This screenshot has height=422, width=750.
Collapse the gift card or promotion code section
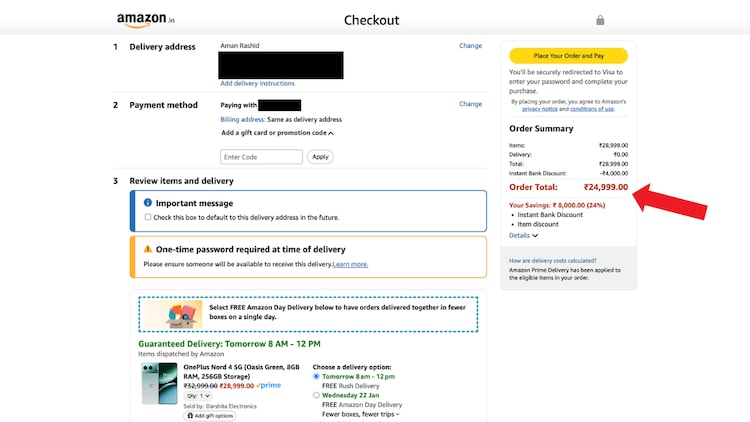[x=330, y=132]
